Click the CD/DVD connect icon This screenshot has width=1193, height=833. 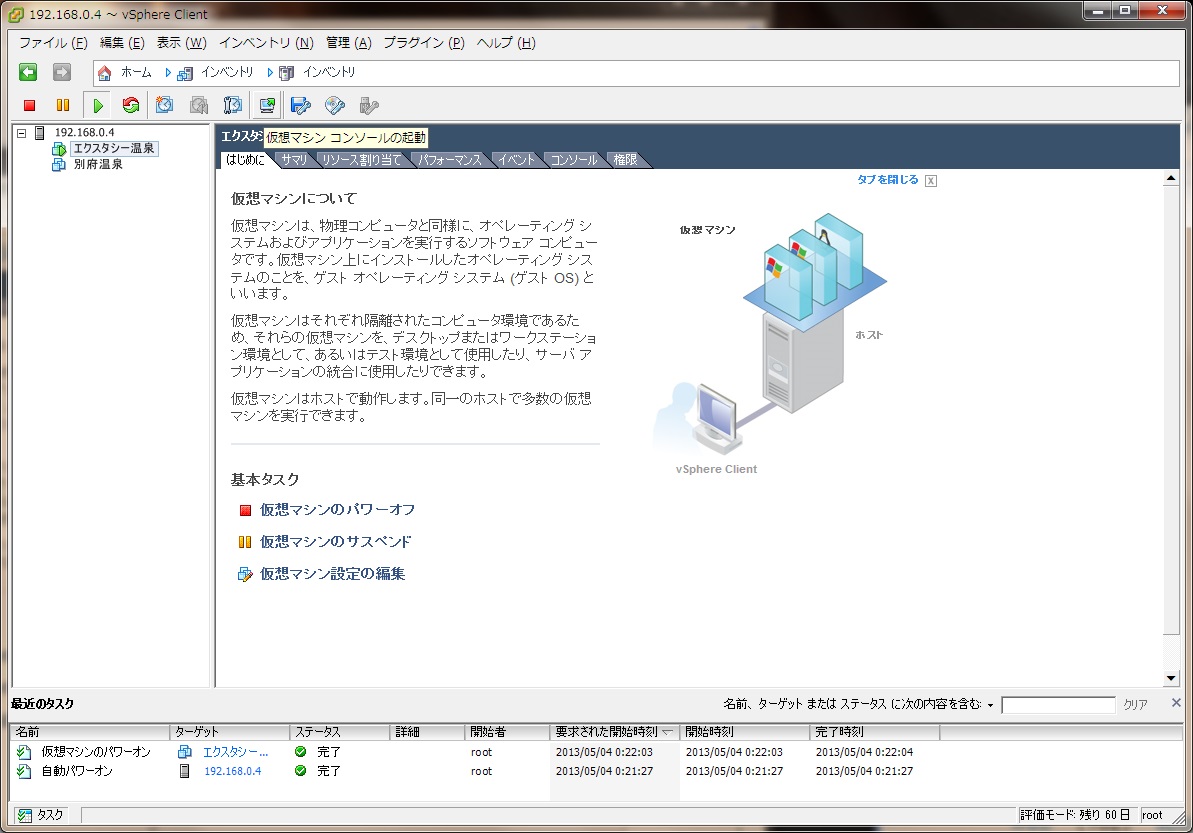[335, 105]
